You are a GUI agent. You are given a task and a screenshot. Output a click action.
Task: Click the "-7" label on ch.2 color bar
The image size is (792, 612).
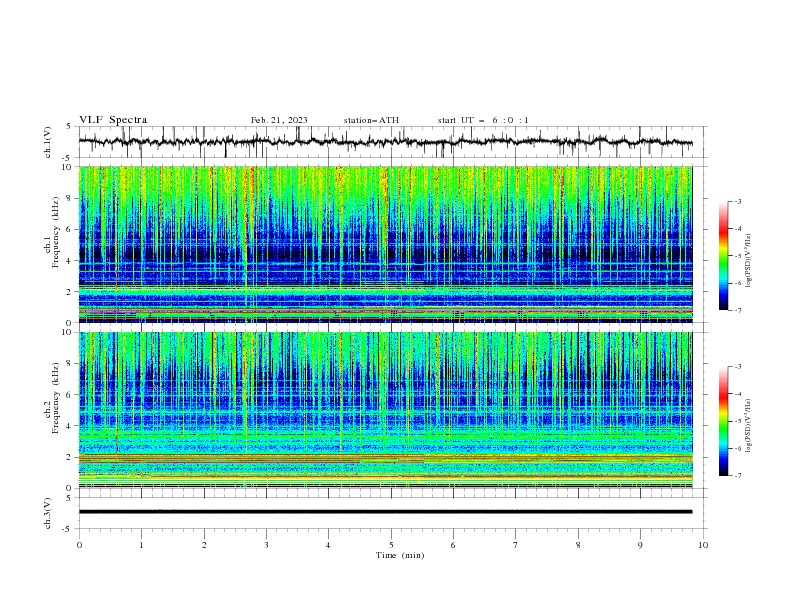point(737,476)
